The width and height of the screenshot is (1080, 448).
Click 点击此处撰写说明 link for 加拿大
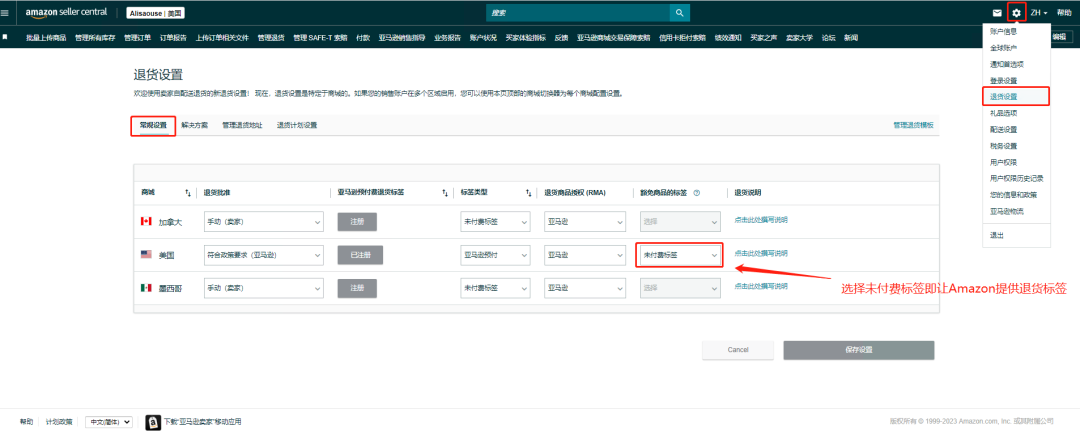760,220
